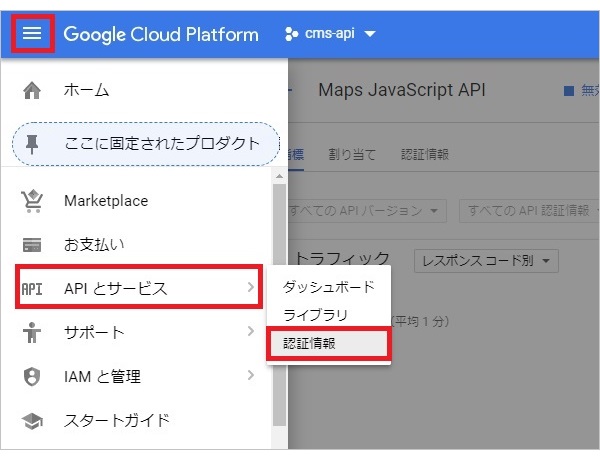Click the (平均 1 分) label
Image resolution: width=600 pixels, height=465 pixels.
(x=420, y=321)
